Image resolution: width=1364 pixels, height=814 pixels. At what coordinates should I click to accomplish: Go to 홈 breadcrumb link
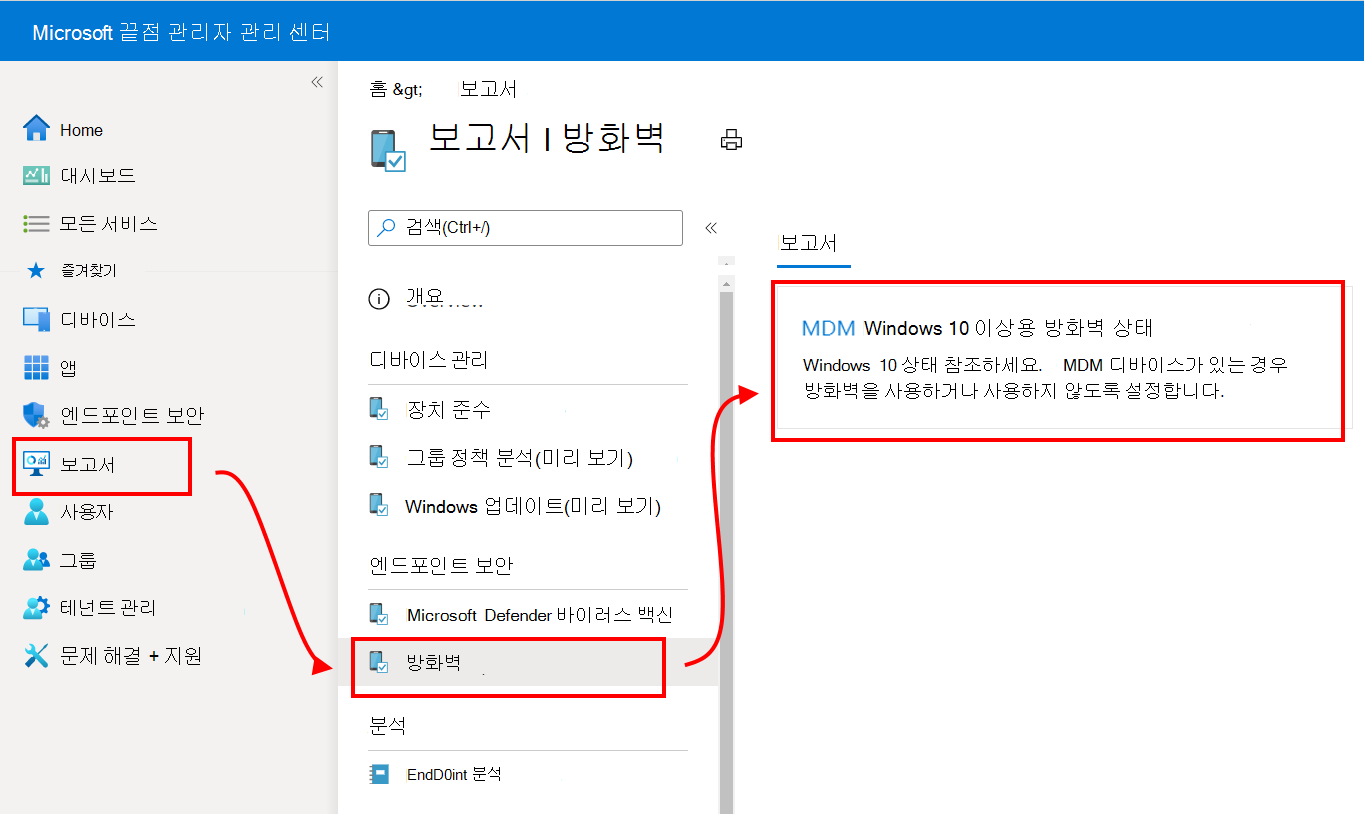[x=377, y=90]
